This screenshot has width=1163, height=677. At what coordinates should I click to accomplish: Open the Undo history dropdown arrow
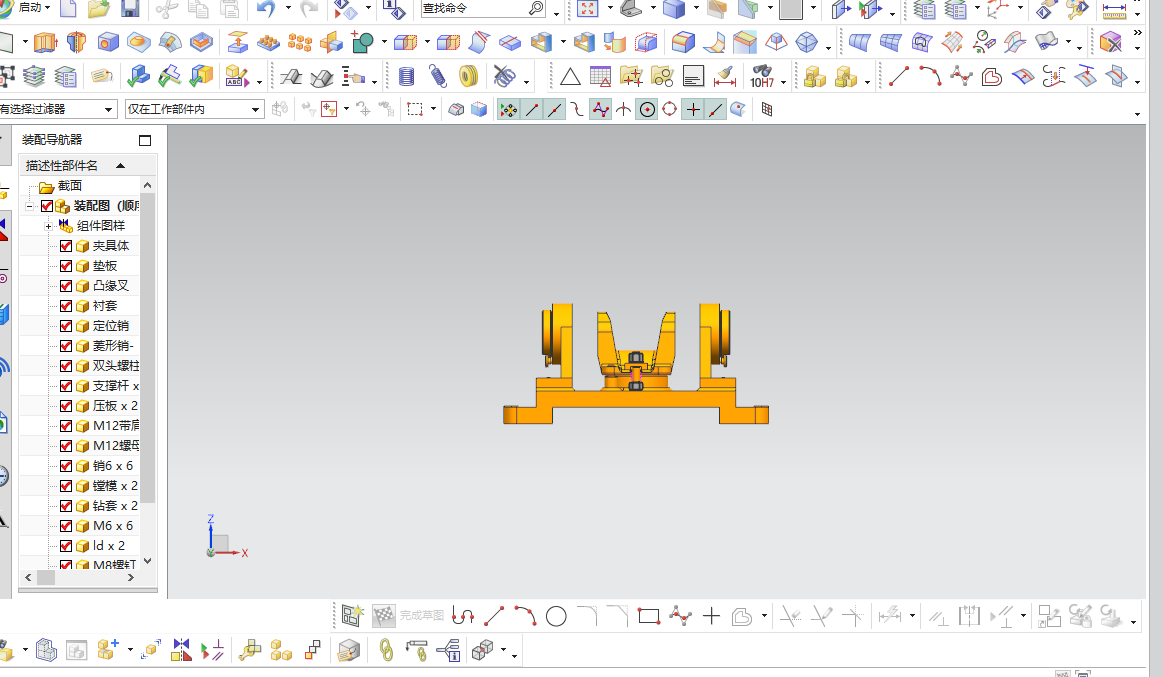288,8
